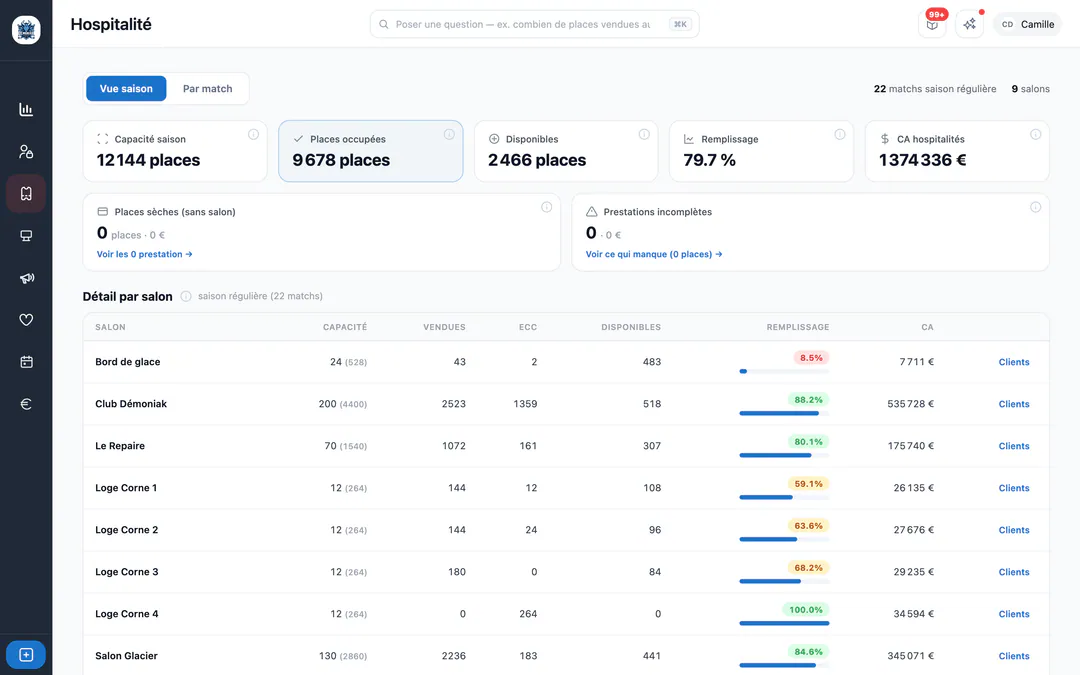Click info icon beside Détail par salon

click(186, 296)
